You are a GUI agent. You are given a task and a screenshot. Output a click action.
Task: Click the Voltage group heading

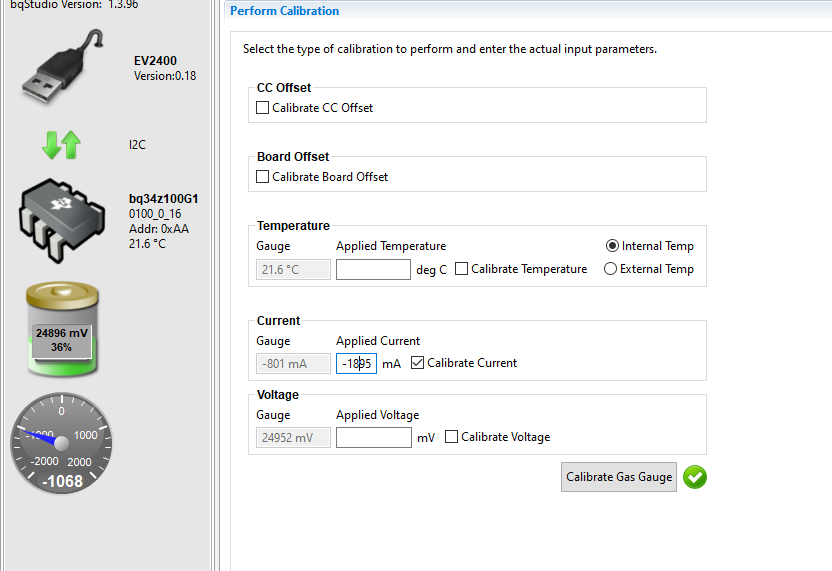pyautogui.click(x=278, y=395)
